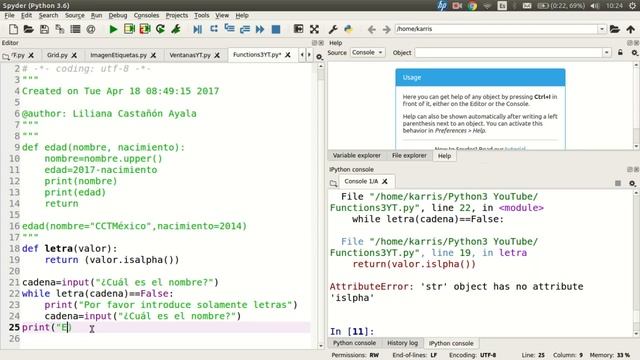The image size is (640, 360).
Task: Expand the working directory path dropdown
Action: (602, 29)
